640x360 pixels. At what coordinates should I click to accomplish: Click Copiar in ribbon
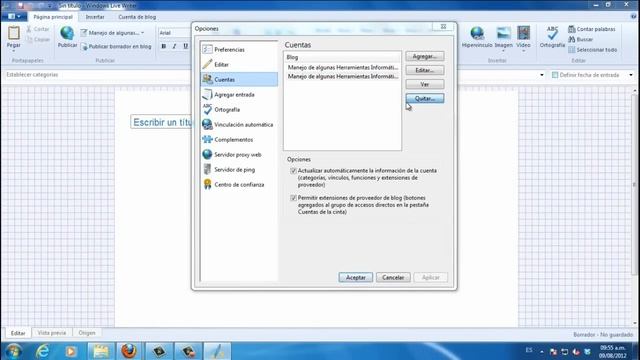click(x=38, y=40)
